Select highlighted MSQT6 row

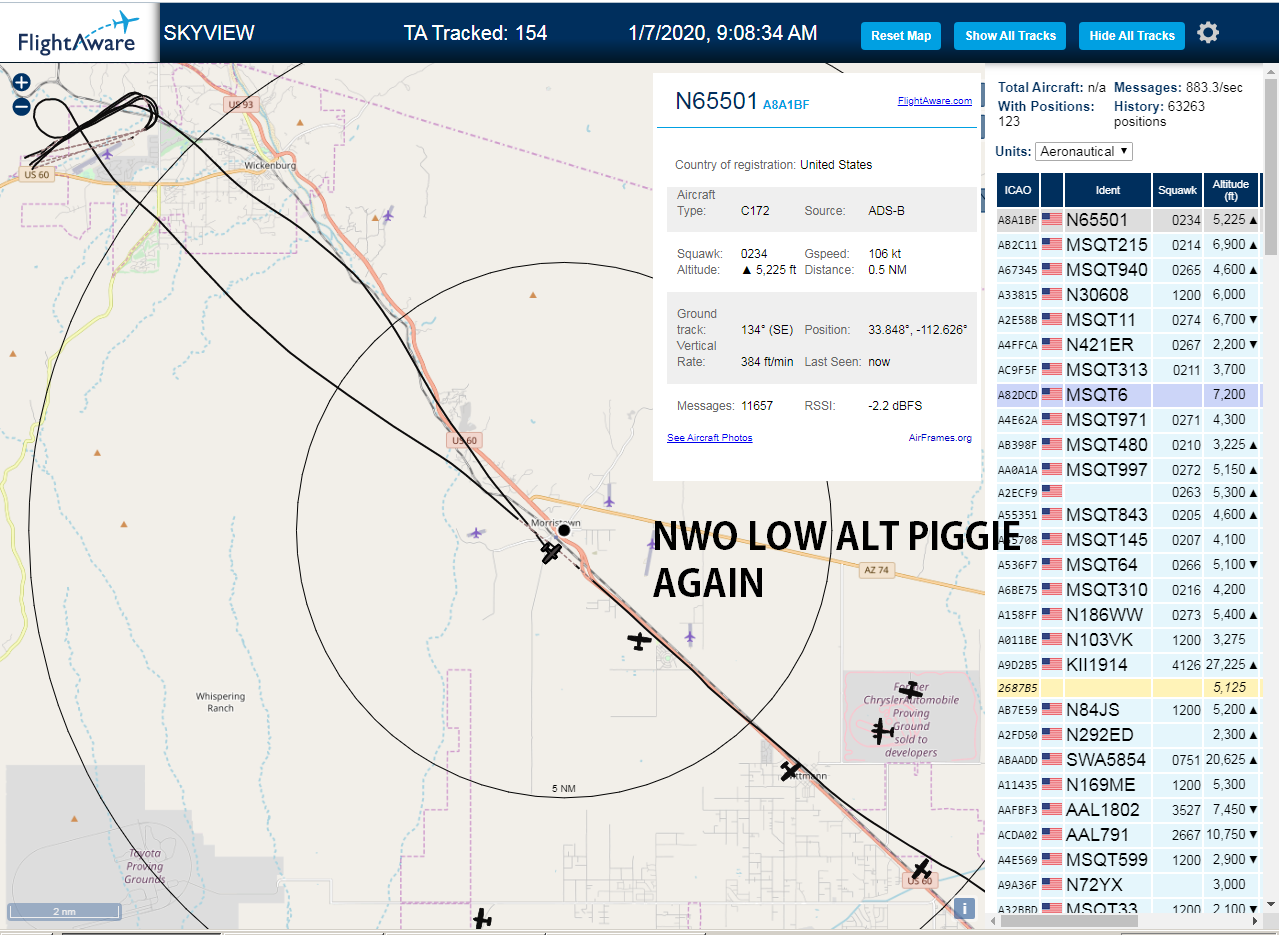point(1128,395)
